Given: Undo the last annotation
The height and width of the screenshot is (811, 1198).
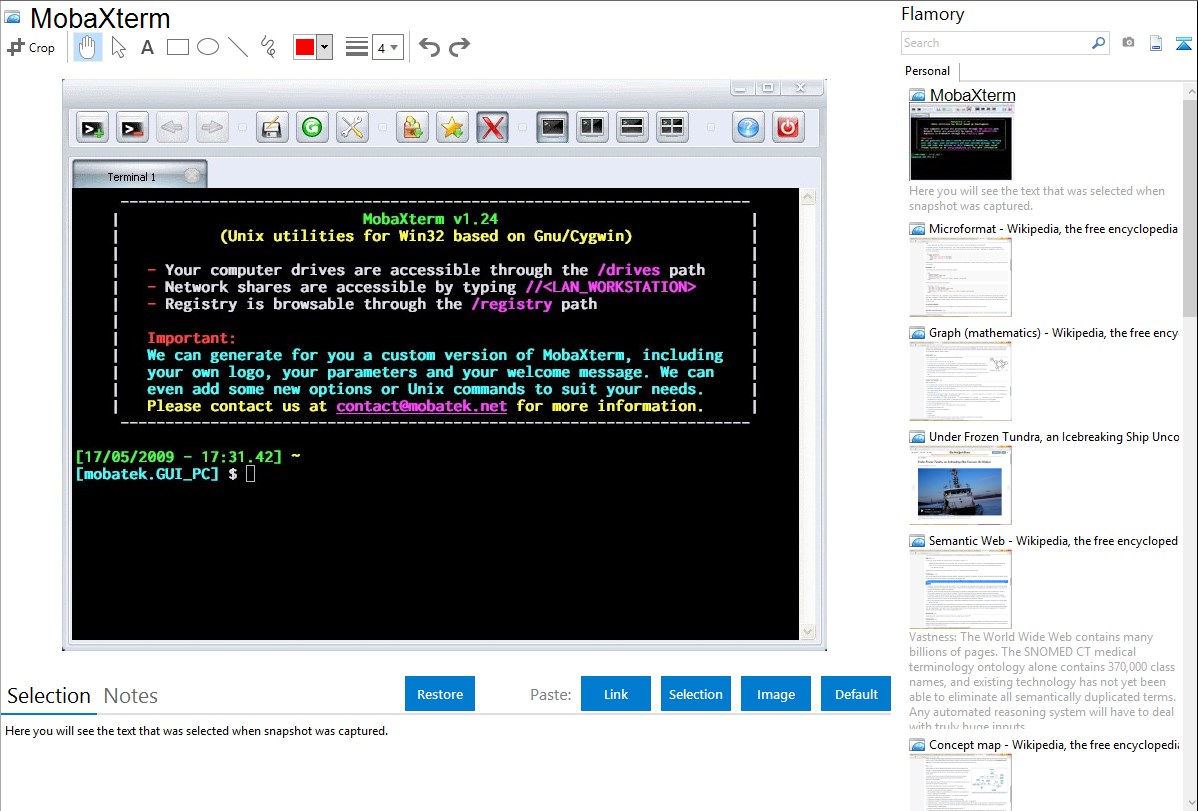Looking at the screenshot, I should click(x=429, y=47).
